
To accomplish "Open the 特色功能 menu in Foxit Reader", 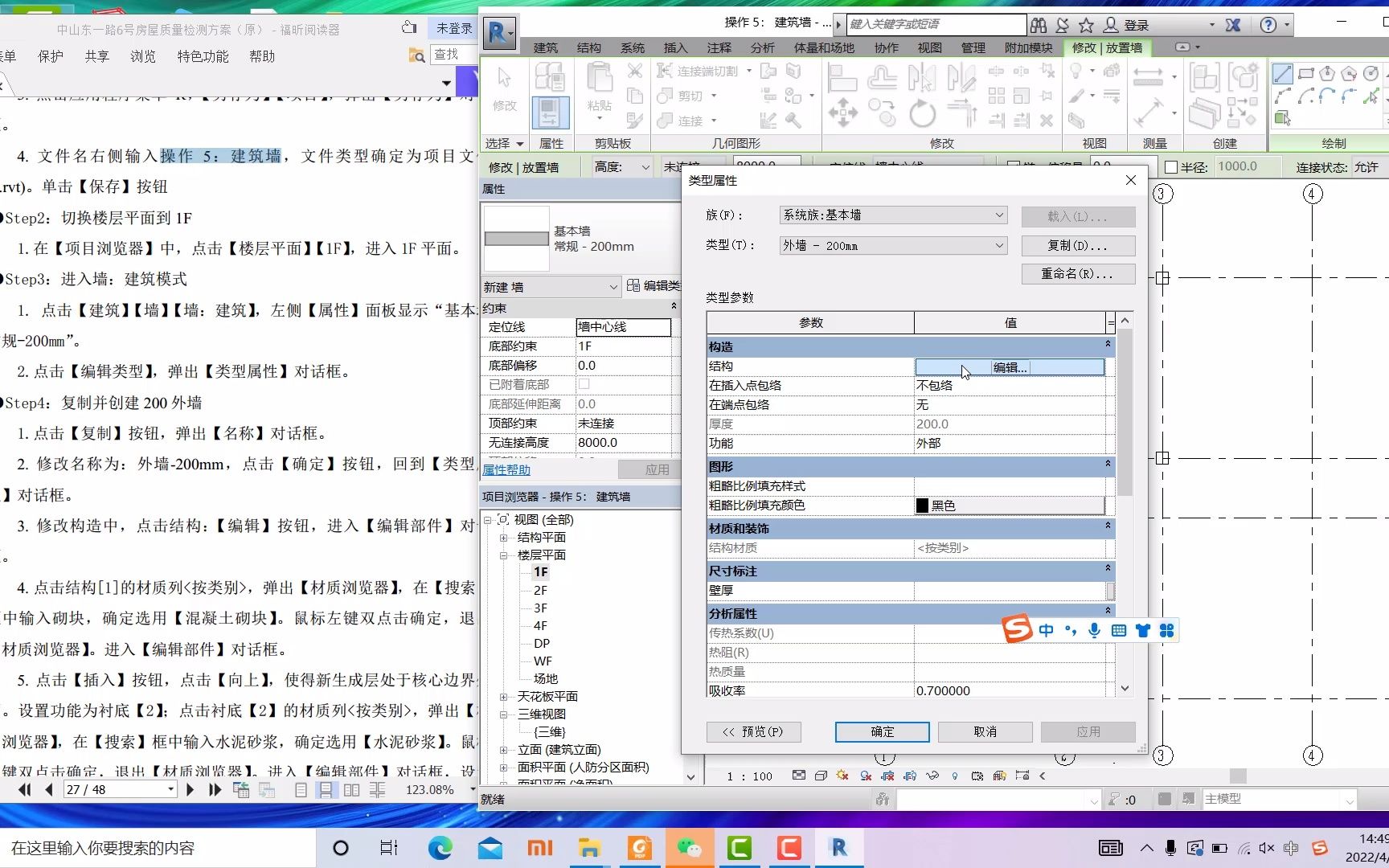I will click(202, 56).
